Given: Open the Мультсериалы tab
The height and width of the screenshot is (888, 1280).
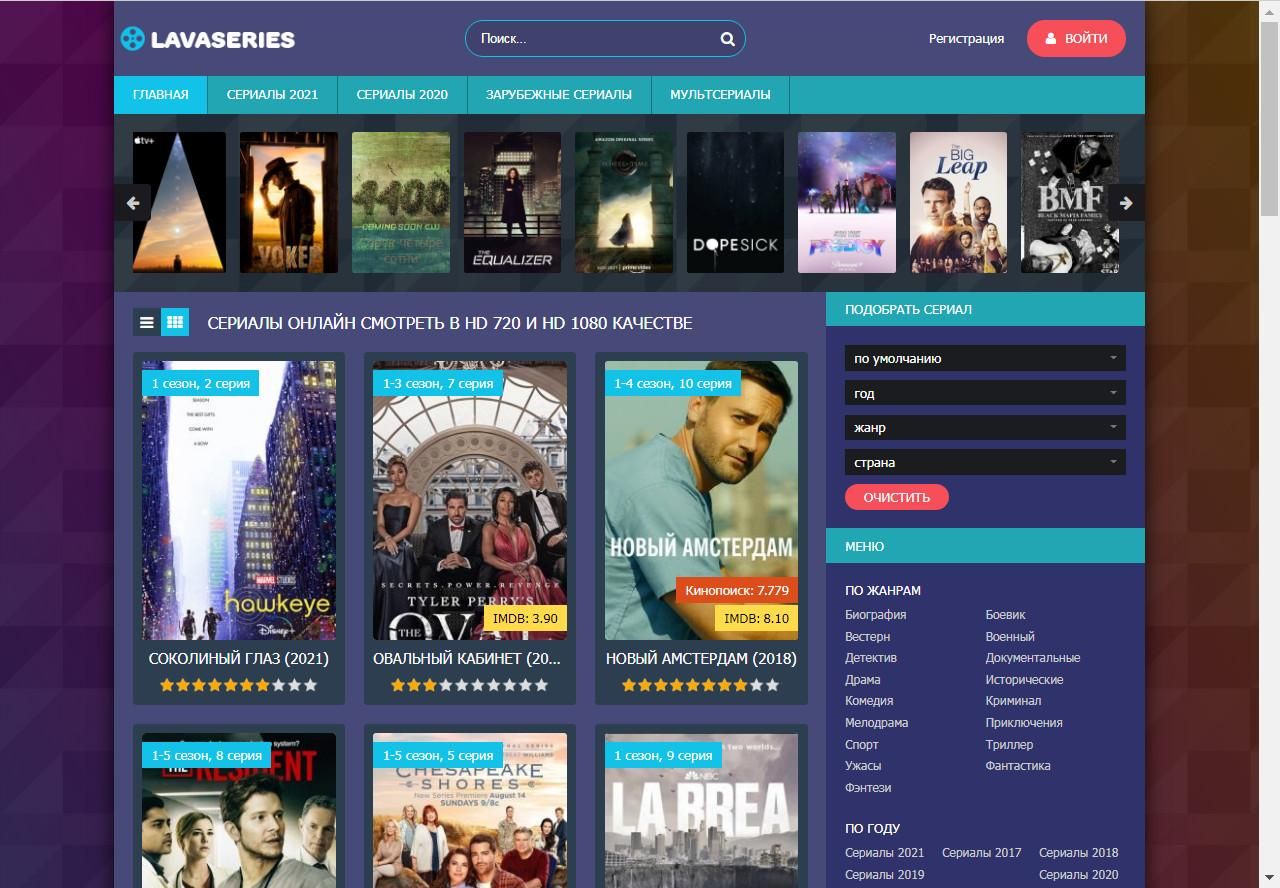Looking at the screenshot, I should (720, 95).
